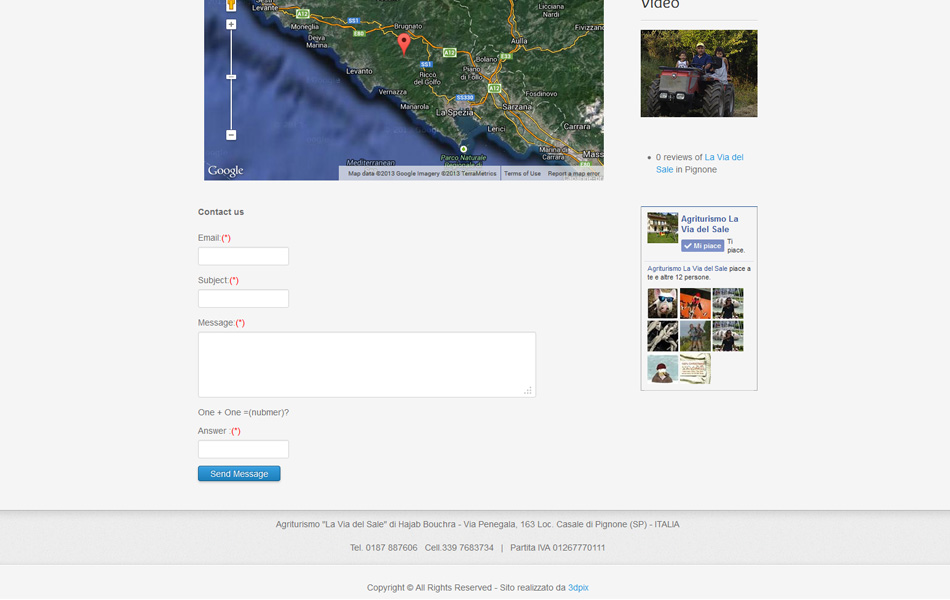The width and height of the screenshot is (950, 600).
Task: Click the E33 road shield on the map
Action: [506, 56]
